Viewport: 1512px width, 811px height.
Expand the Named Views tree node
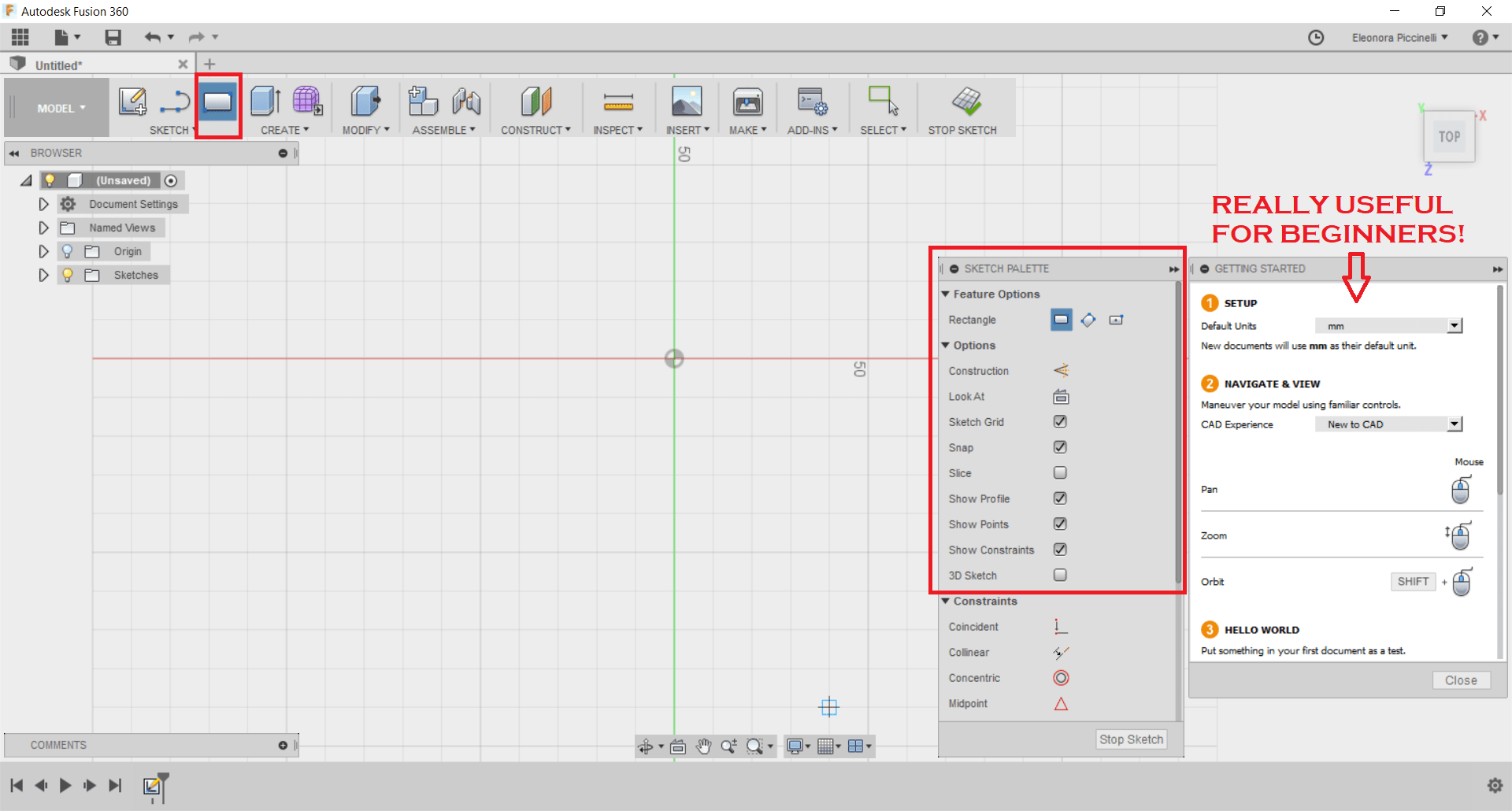43,228
